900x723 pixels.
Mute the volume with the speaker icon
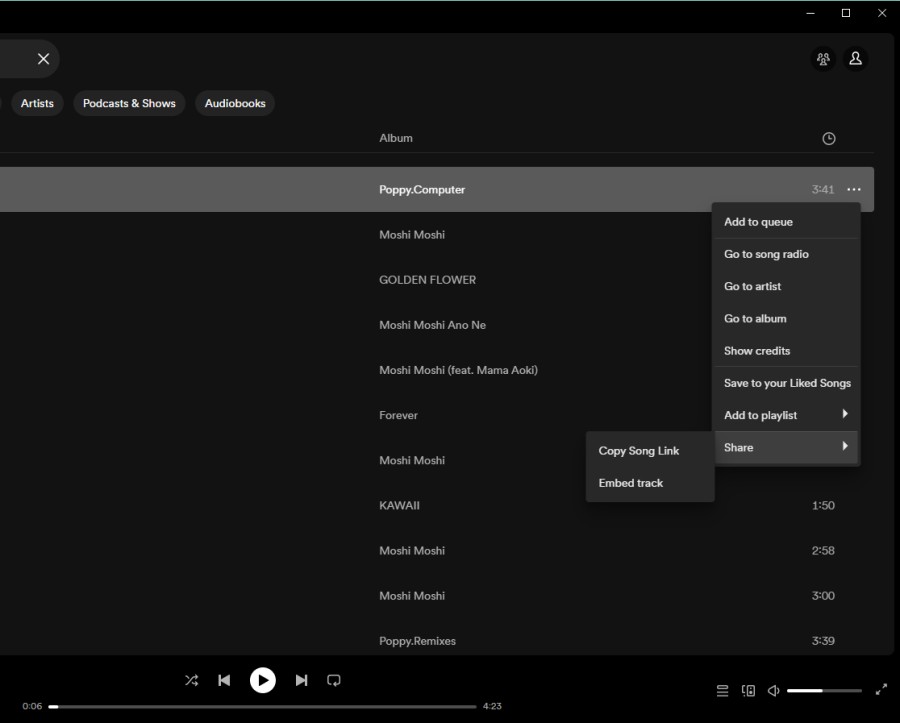(x=773, y=690)
